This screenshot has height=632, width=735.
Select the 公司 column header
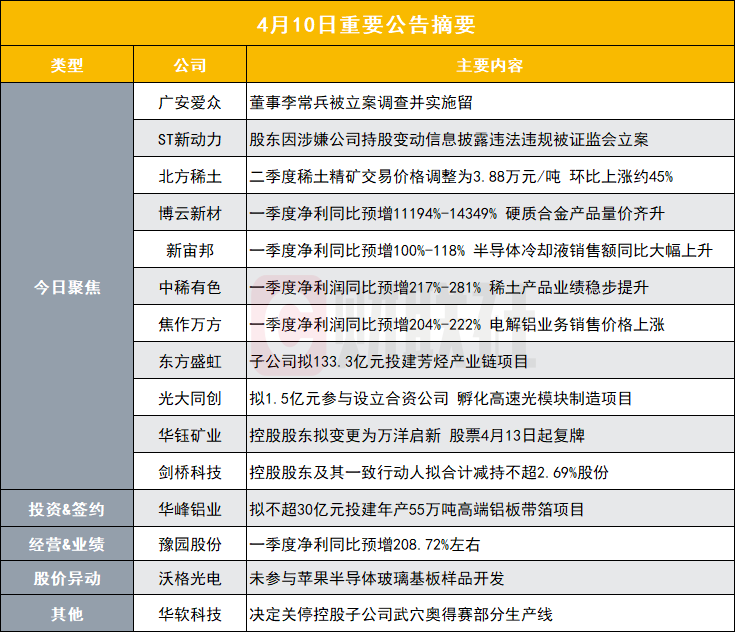tap(190, 65)
